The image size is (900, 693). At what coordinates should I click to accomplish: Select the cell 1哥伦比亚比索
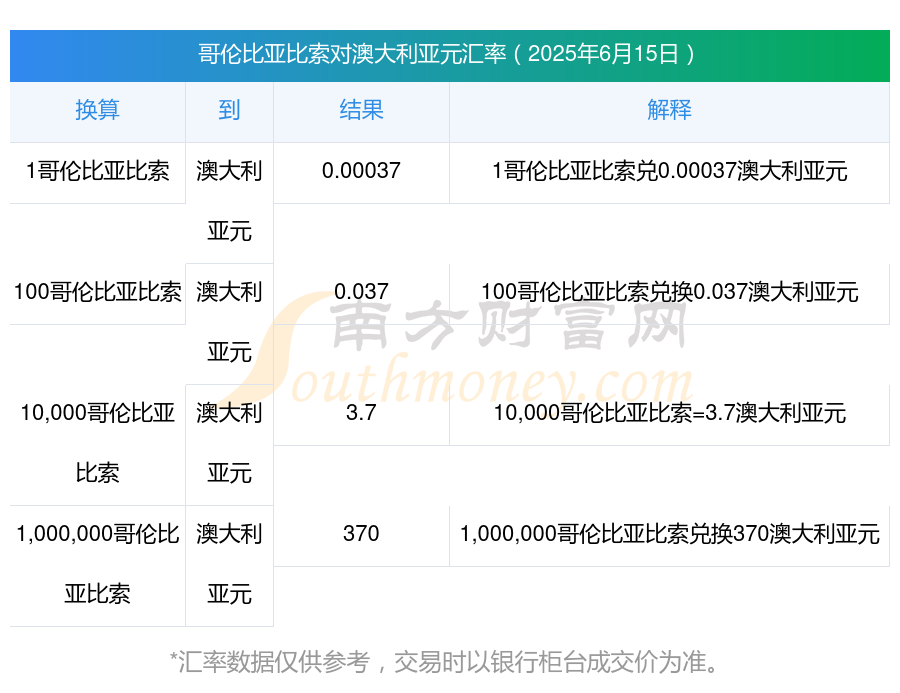(x=98, y=171)
